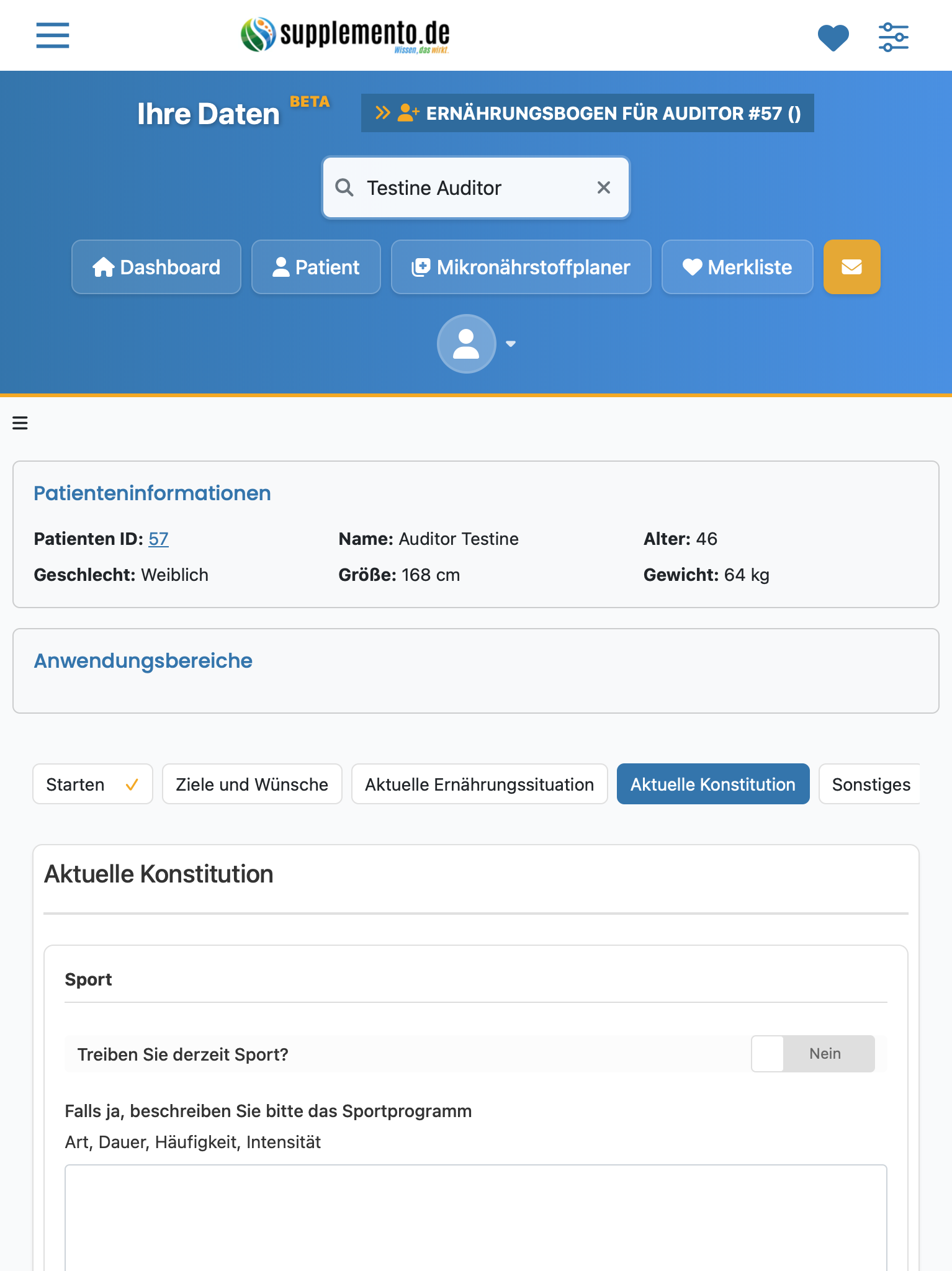Click the supplemento.de logo

point(345,35)
